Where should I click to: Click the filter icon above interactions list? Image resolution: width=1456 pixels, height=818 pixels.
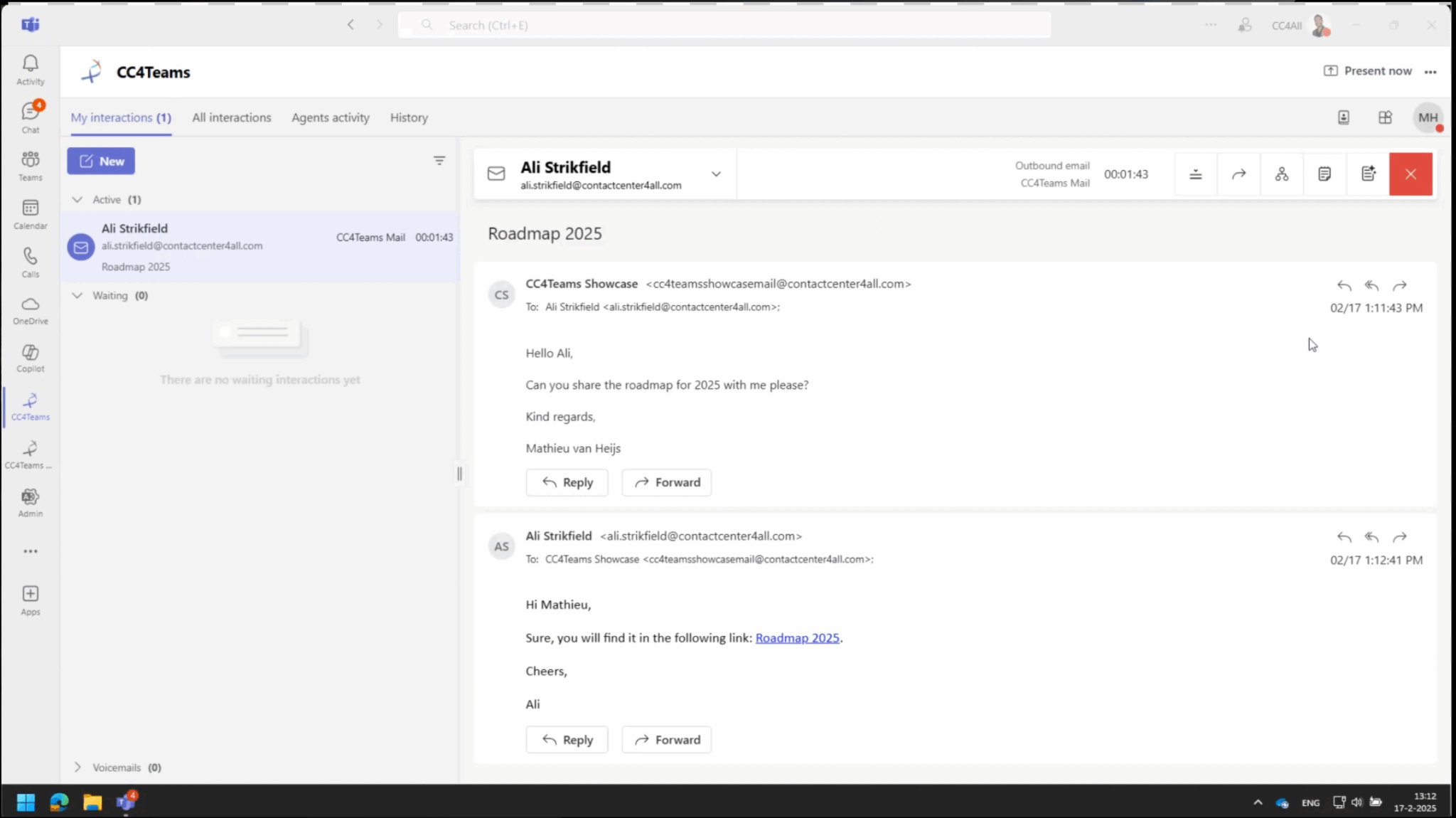[x=439, y=161]
